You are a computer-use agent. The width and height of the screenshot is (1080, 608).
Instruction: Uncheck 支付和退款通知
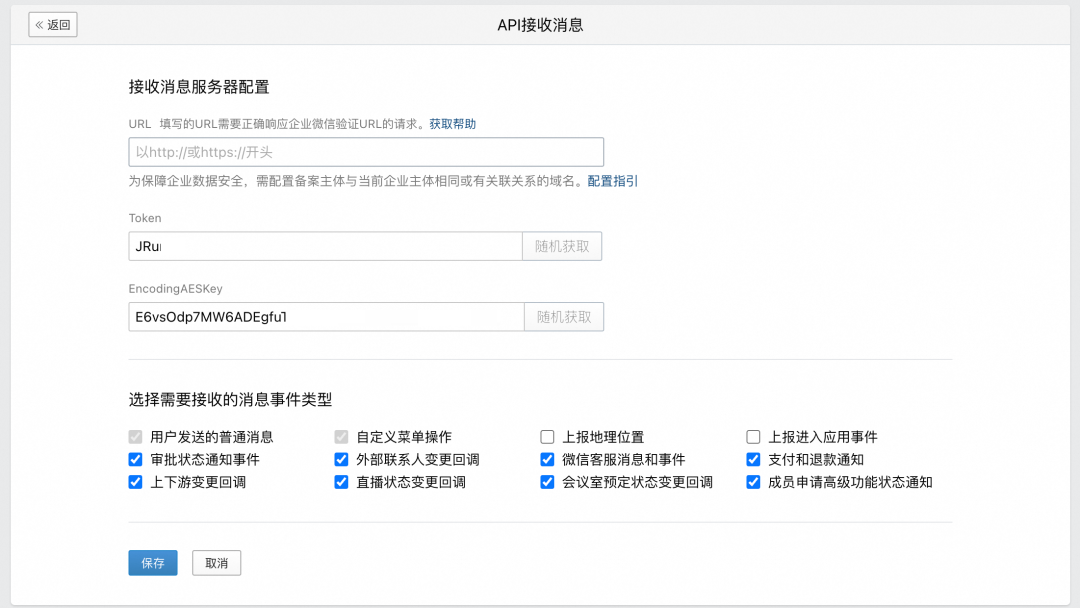pos(754,459)
